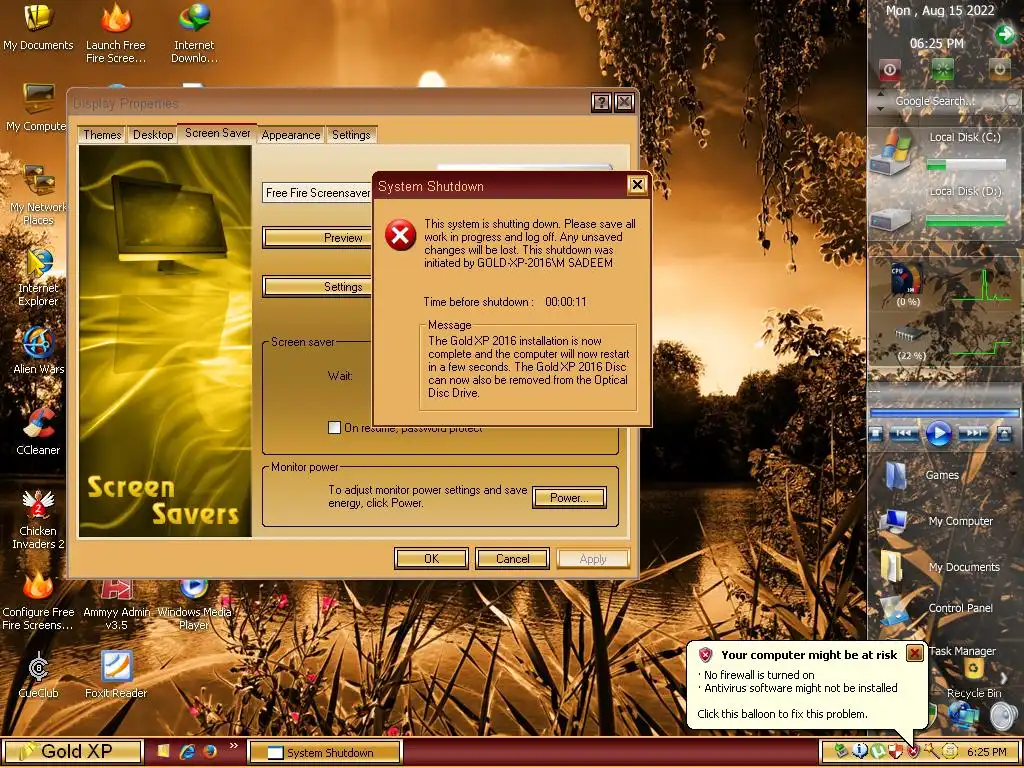The image size is (1024, 768).
Task: Launch Alien Wars desktop icon
Action: [38, 350]
